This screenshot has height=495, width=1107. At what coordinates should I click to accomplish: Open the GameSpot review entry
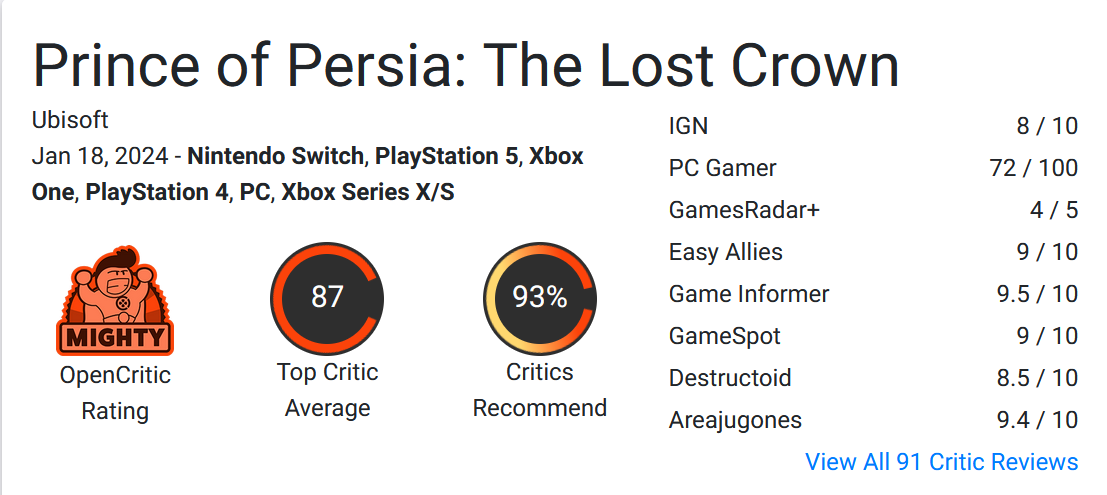click(x=873, y=336)
